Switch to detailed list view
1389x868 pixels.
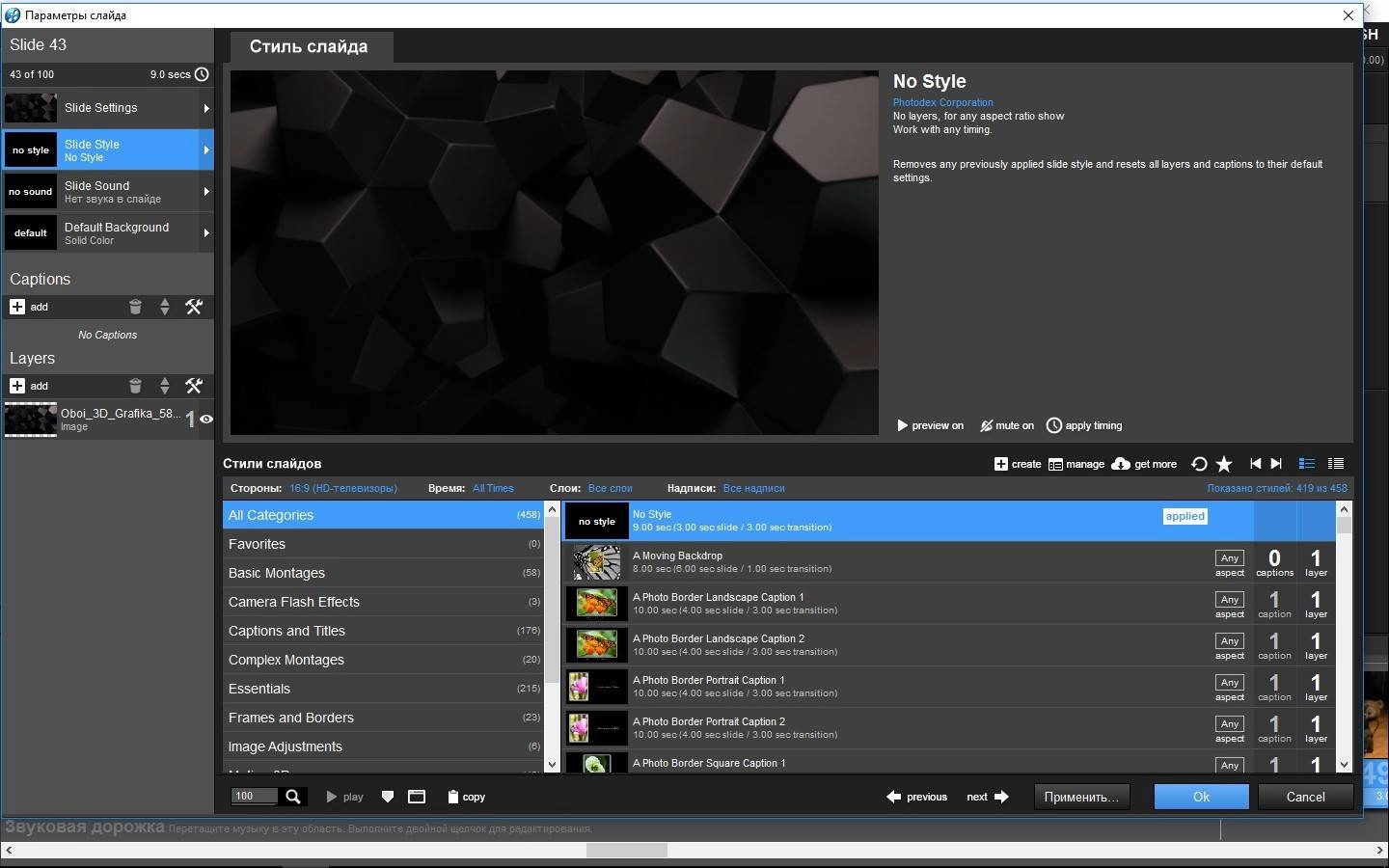tap(1307, 464)
